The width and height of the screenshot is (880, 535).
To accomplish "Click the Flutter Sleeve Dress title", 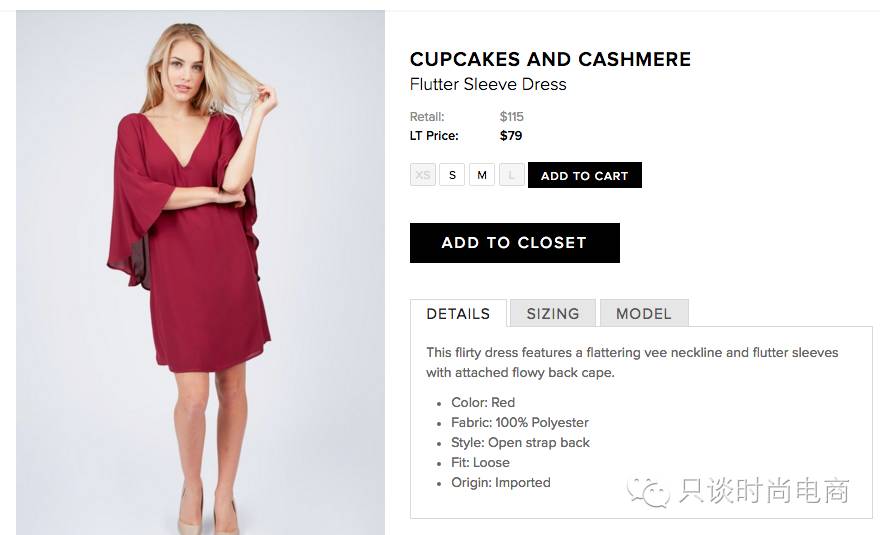I will tap(488, 84).
